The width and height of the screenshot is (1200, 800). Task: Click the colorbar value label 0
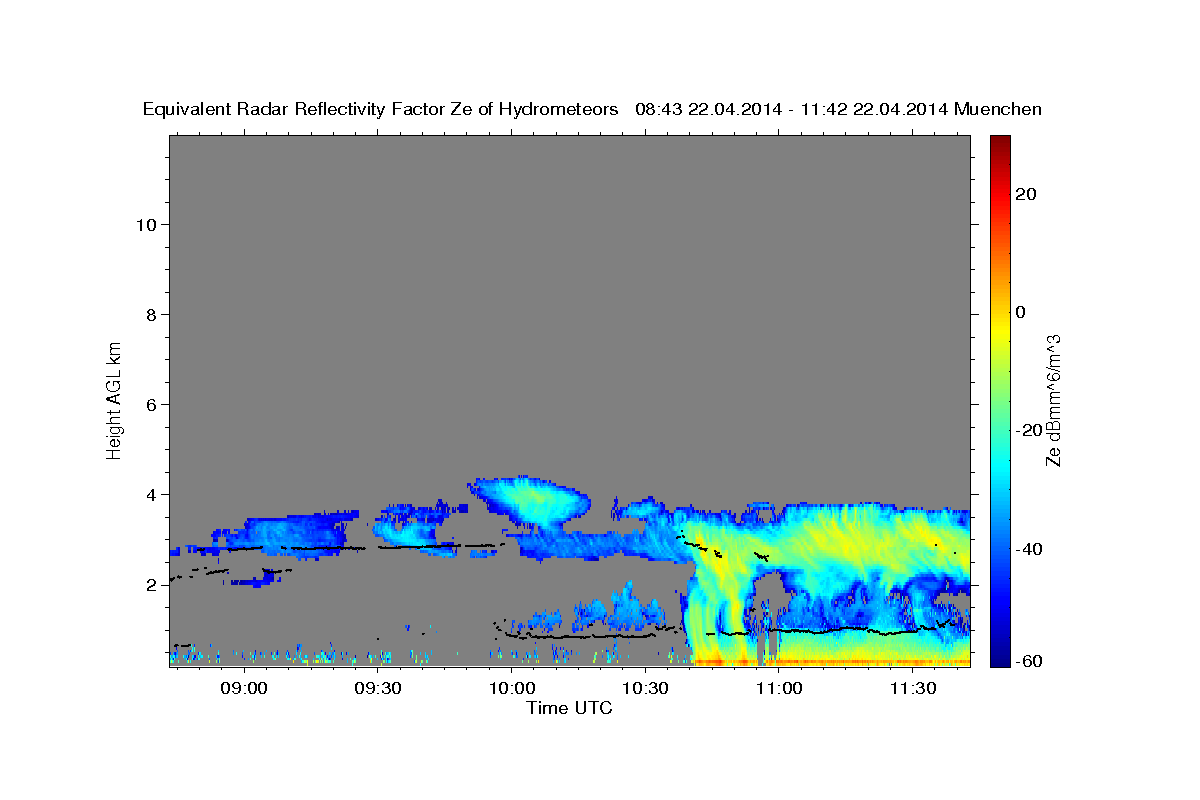pos(1021,312)
